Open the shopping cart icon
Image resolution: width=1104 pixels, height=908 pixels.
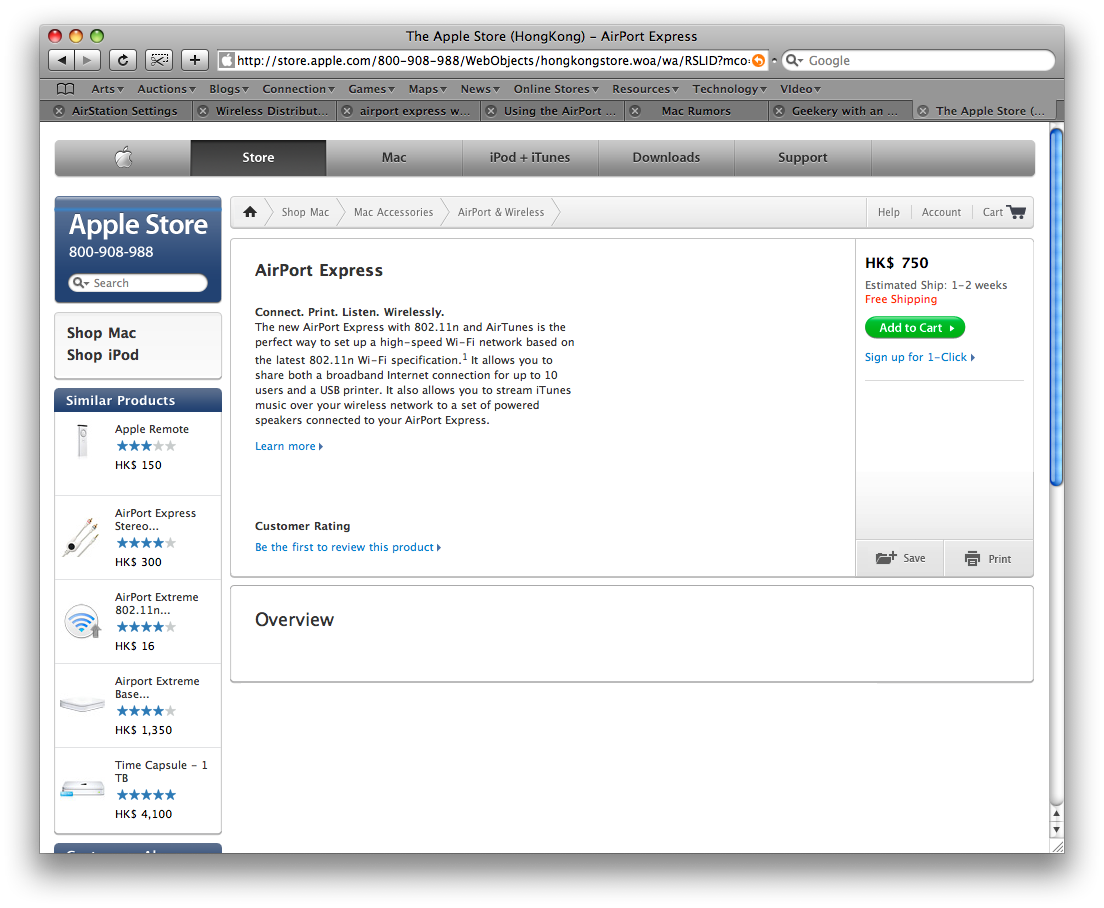click(x=1016, y=212)
